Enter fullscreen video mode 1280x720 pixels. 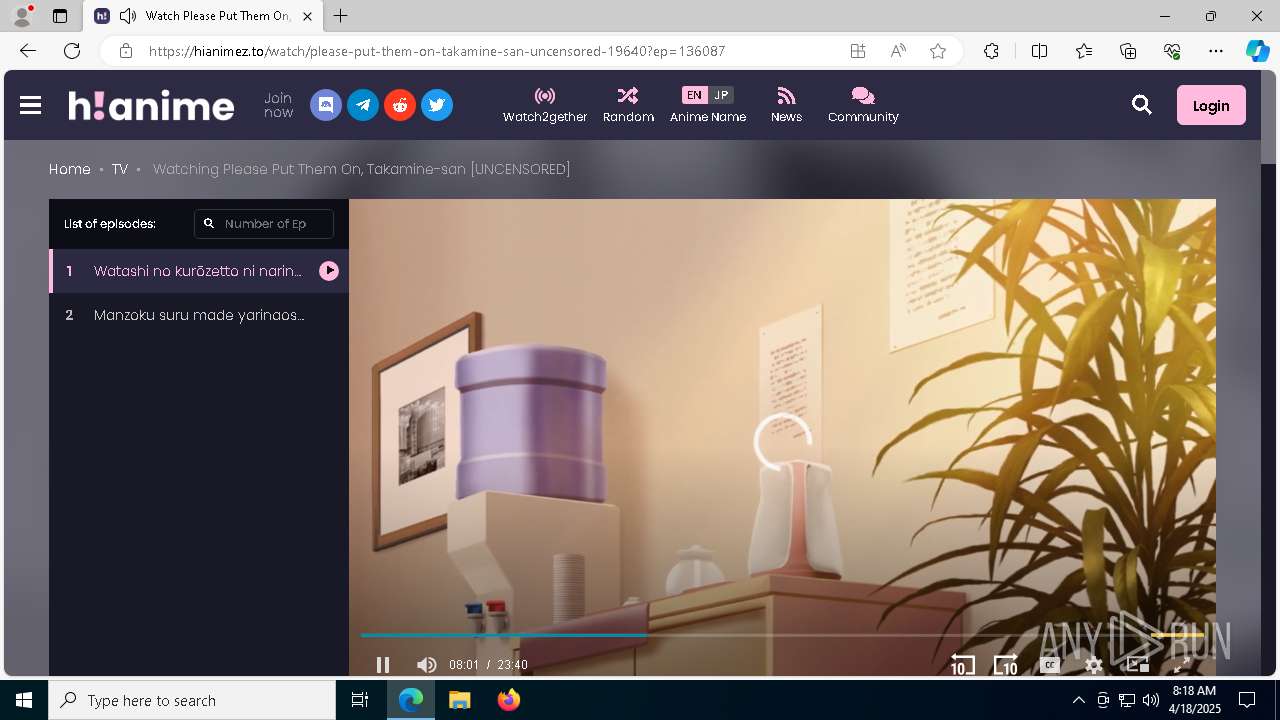click(1182, 664)
